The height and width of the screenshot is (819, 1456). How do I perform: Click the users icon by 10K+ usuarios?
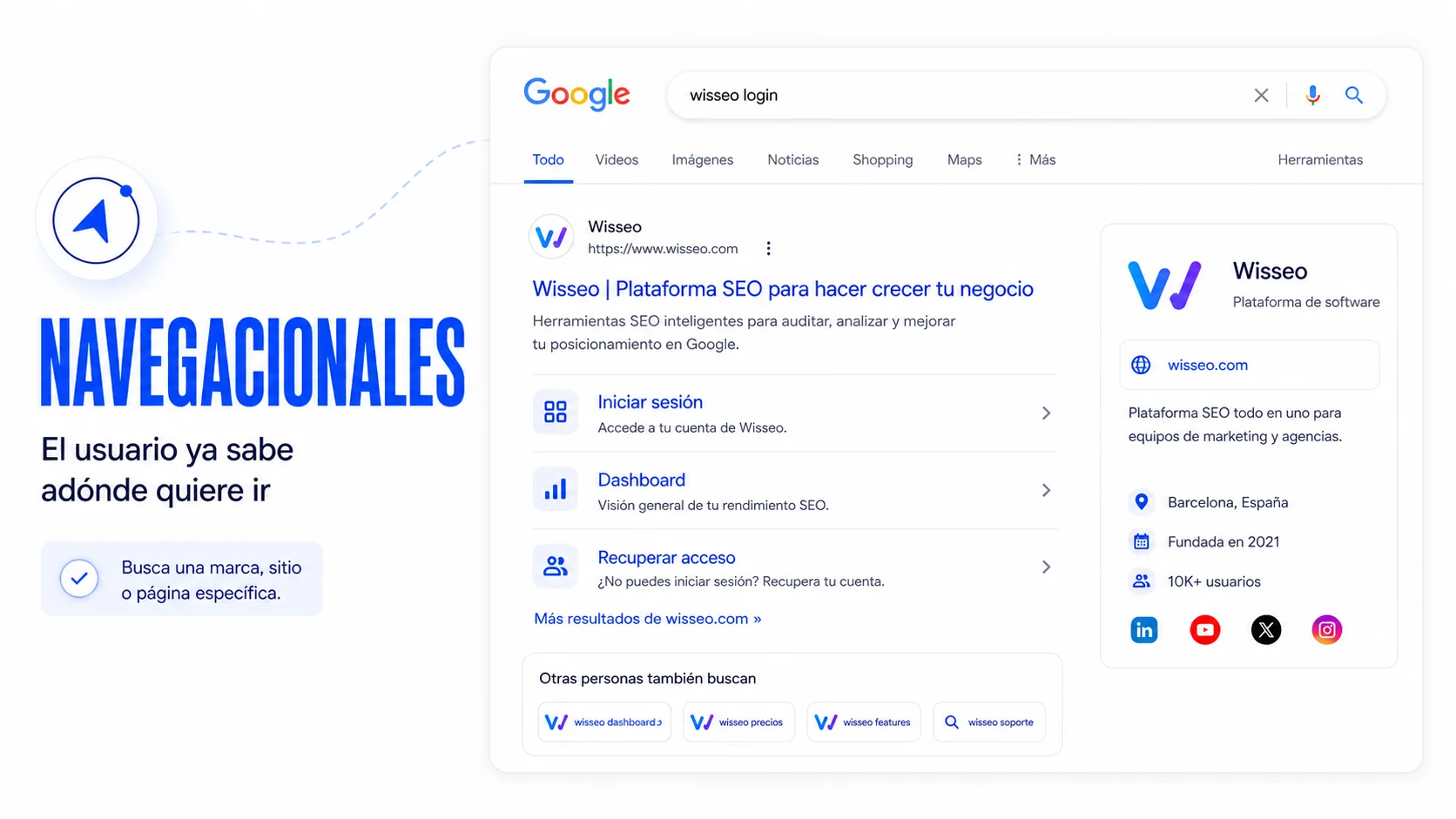[x=1142, y=581]
